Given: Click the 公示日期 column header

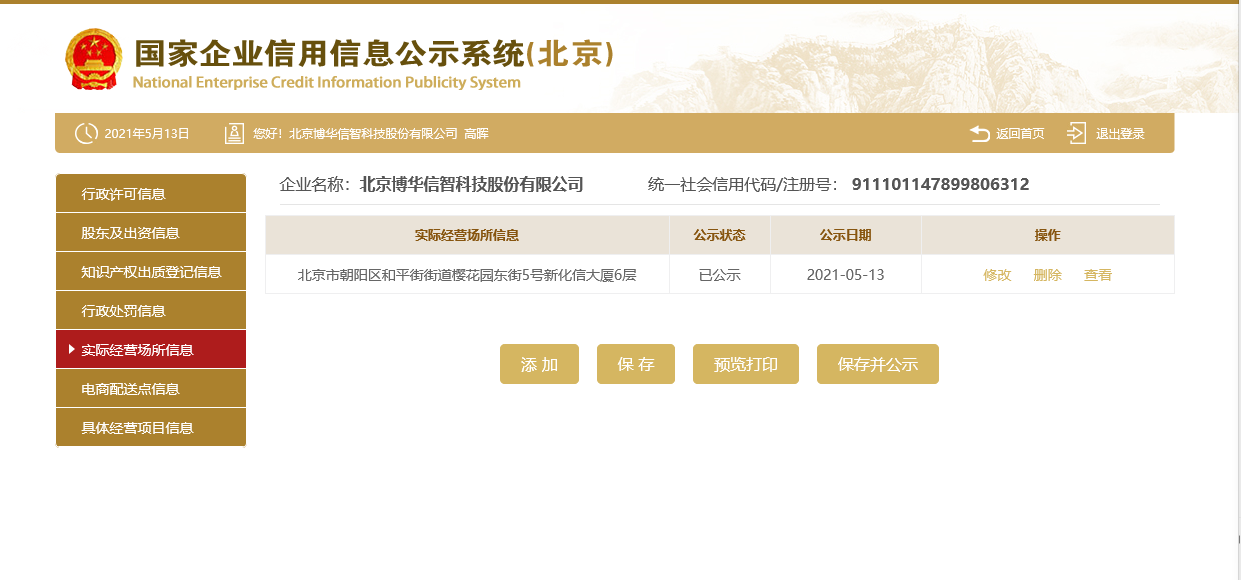Looking at the screenshot, I should tap(846, 235).
